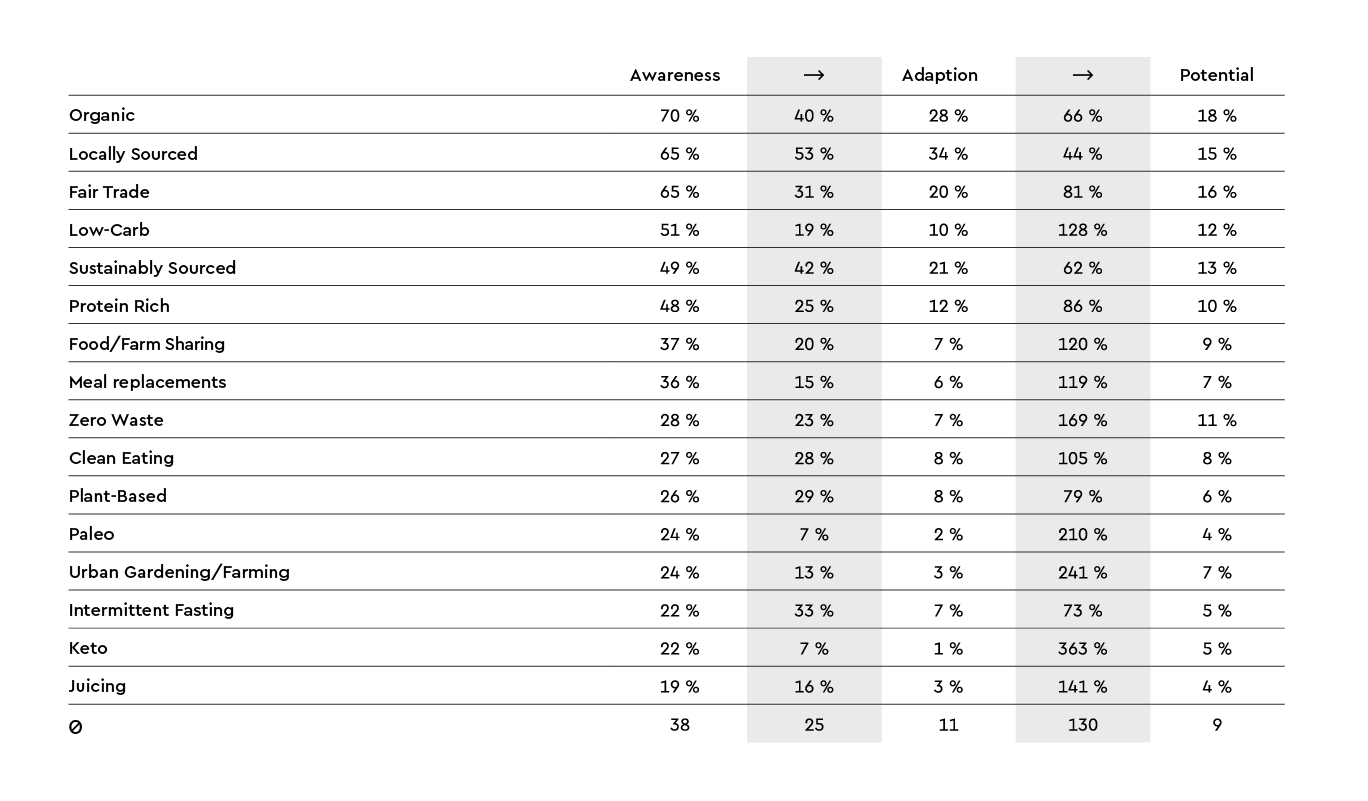Viewport: 1368px width, 801px height.
Task: Click the arrow icon after Adaption header
Action: point(1083,75)
